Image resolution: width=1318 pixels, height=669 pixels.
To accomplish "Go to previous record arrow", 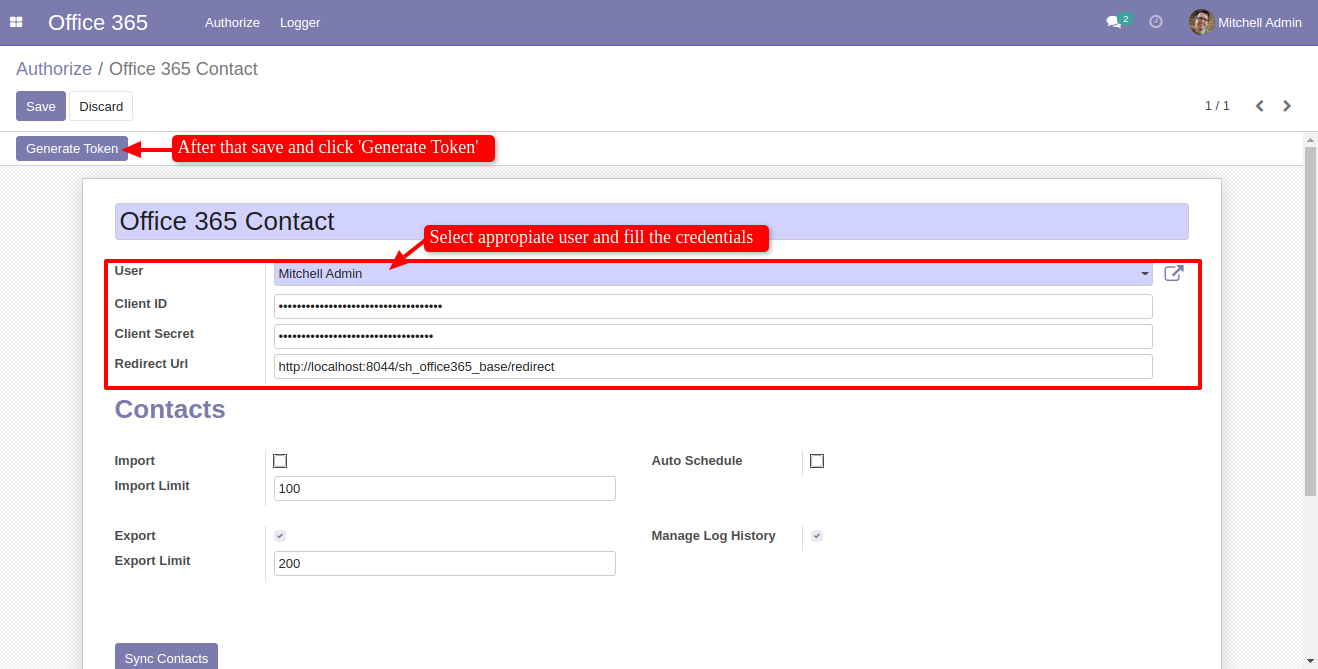I will (x=1260, y=106).
